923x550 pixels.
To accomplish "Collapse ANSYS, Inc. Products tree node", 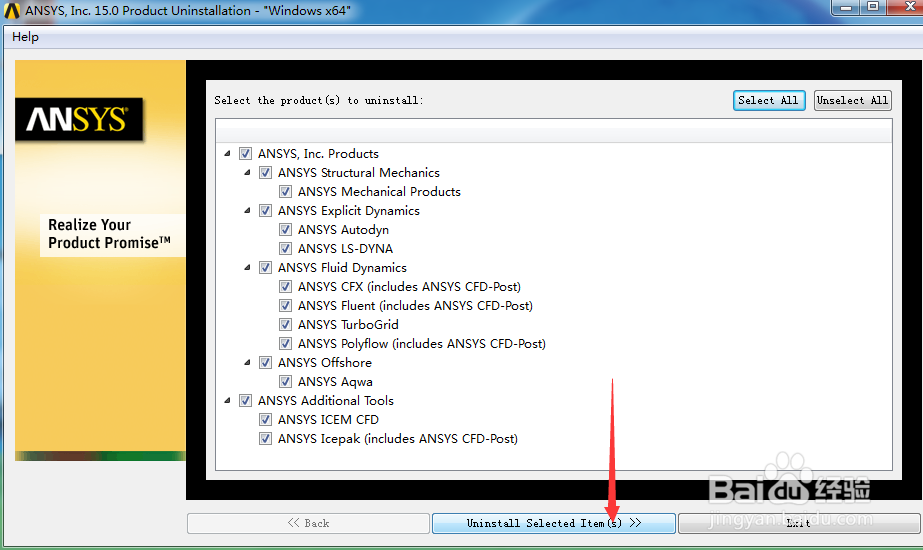I will coord(227,154).
